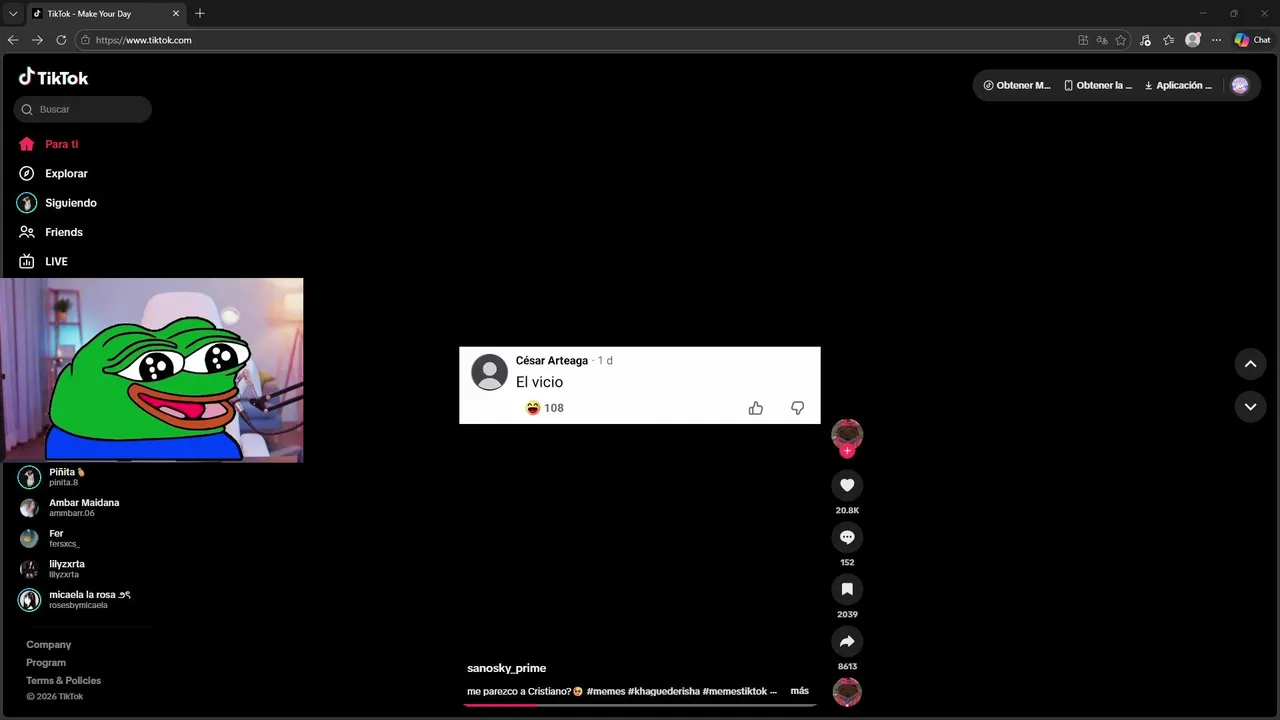1280x720 pixels.
Task: Open the Copilot Chat button
Action: pos(1252,40)
